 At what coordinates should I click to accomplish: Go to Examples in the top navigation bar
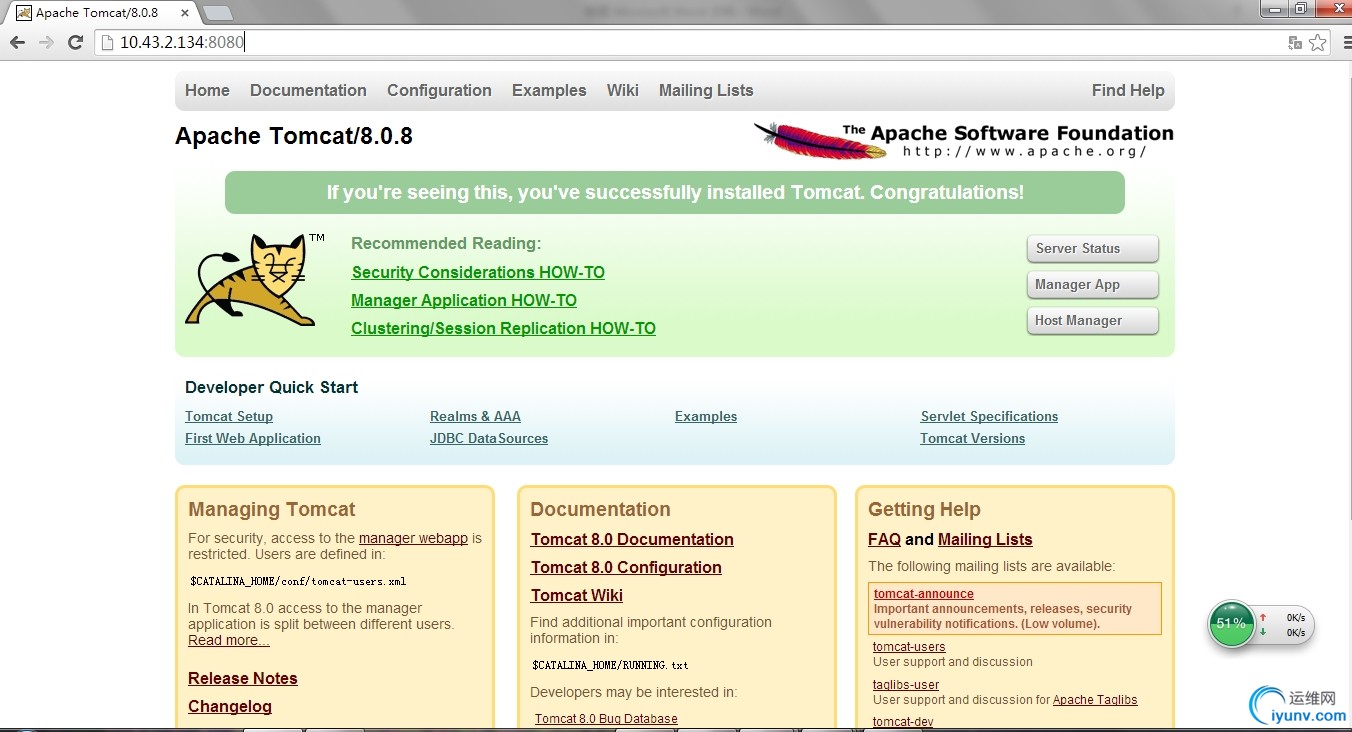549,90
